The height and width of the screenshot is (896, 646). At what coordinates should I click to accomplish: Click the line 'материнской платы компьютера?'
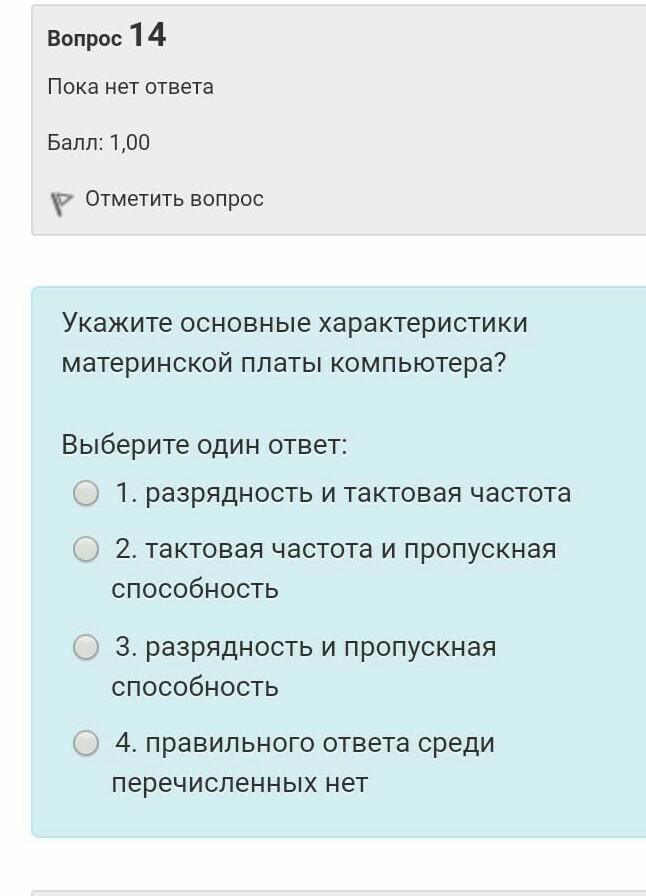pos(284,363)
